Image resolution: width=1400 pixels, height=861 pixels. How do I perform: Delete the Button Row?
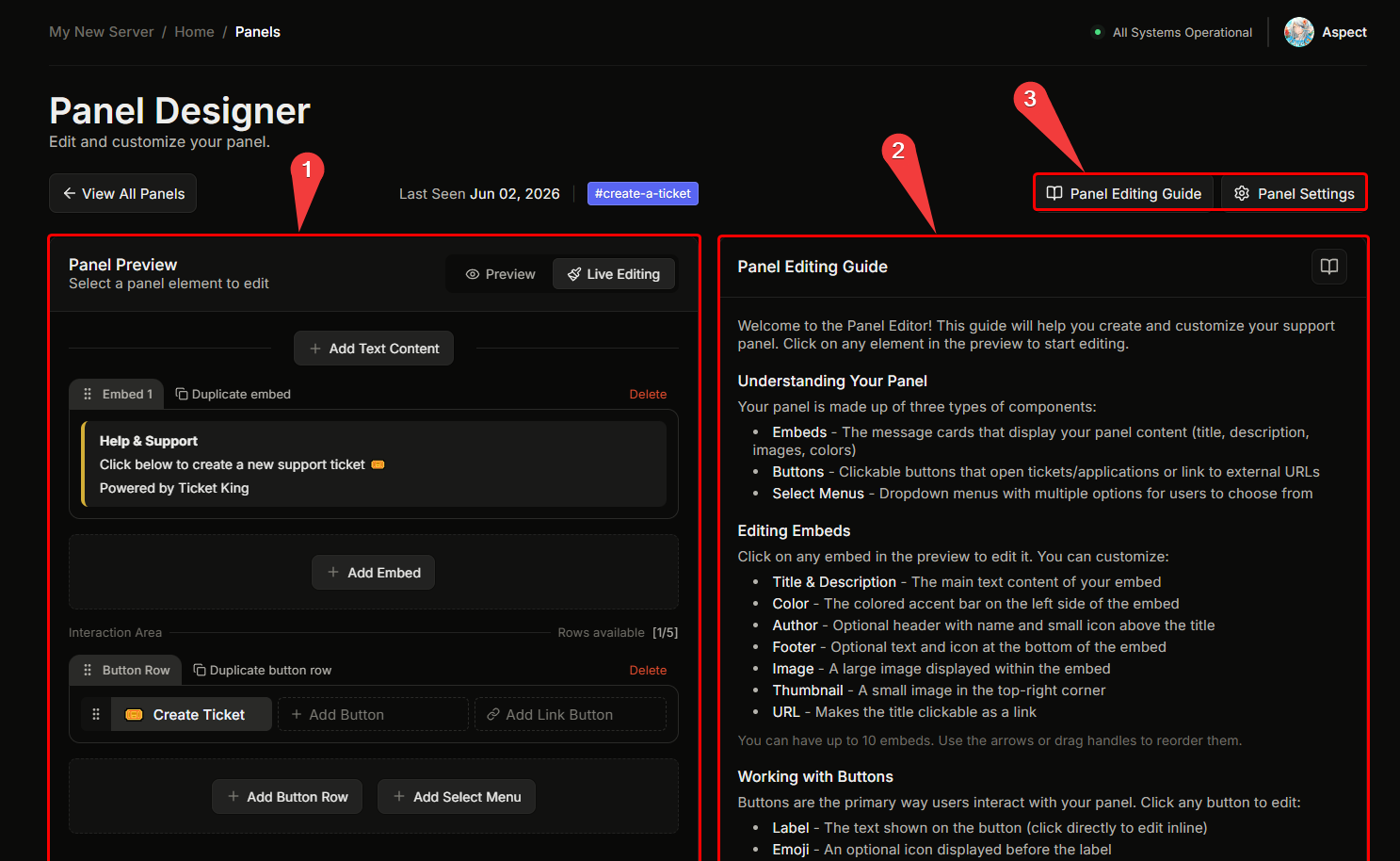coord(648,670)
